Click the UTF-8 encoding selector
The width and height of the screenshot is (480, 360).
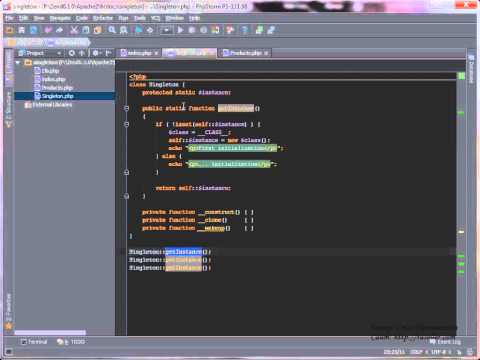pyautogui.click(x=441, y=352)
